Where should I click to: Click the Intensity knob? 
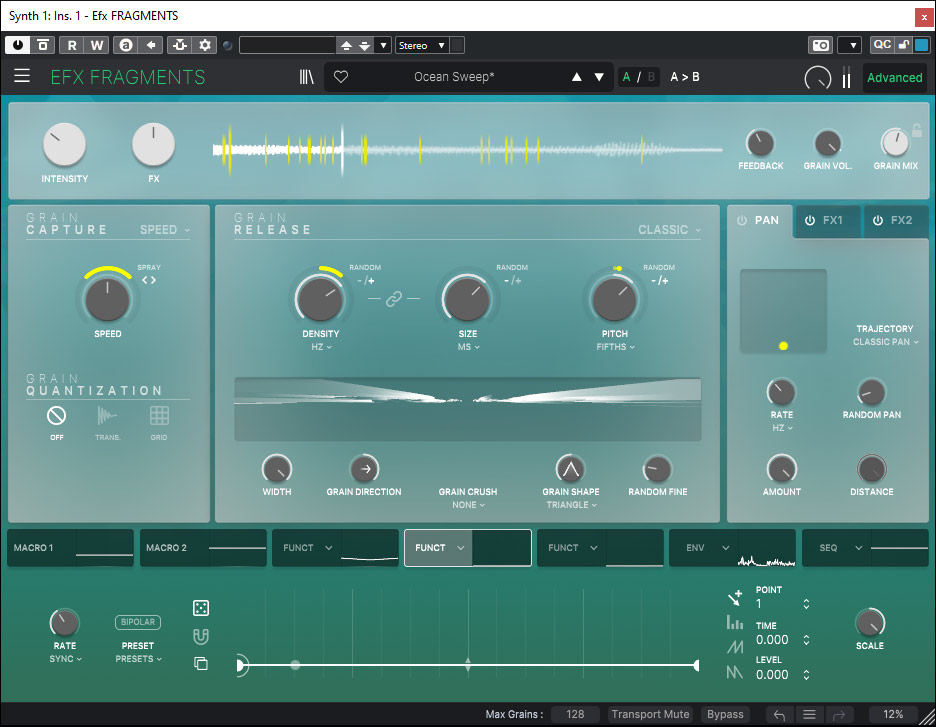point(64,145)
